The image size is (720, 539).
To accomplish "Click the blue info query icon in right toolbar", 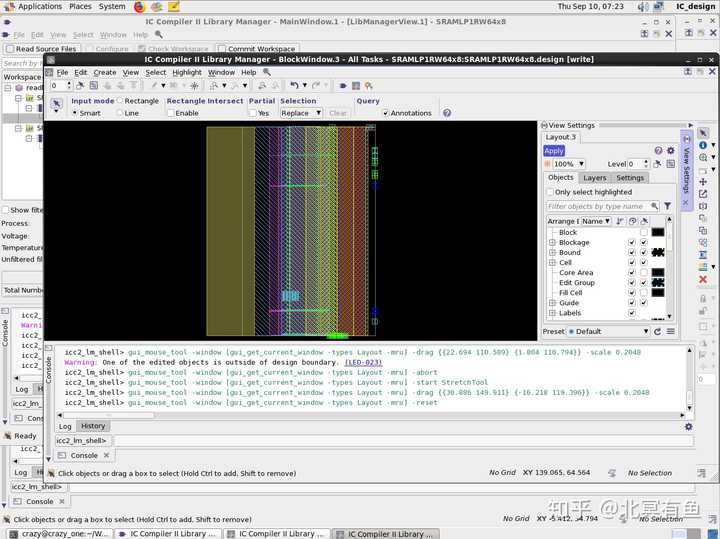I will pos(703,145).
